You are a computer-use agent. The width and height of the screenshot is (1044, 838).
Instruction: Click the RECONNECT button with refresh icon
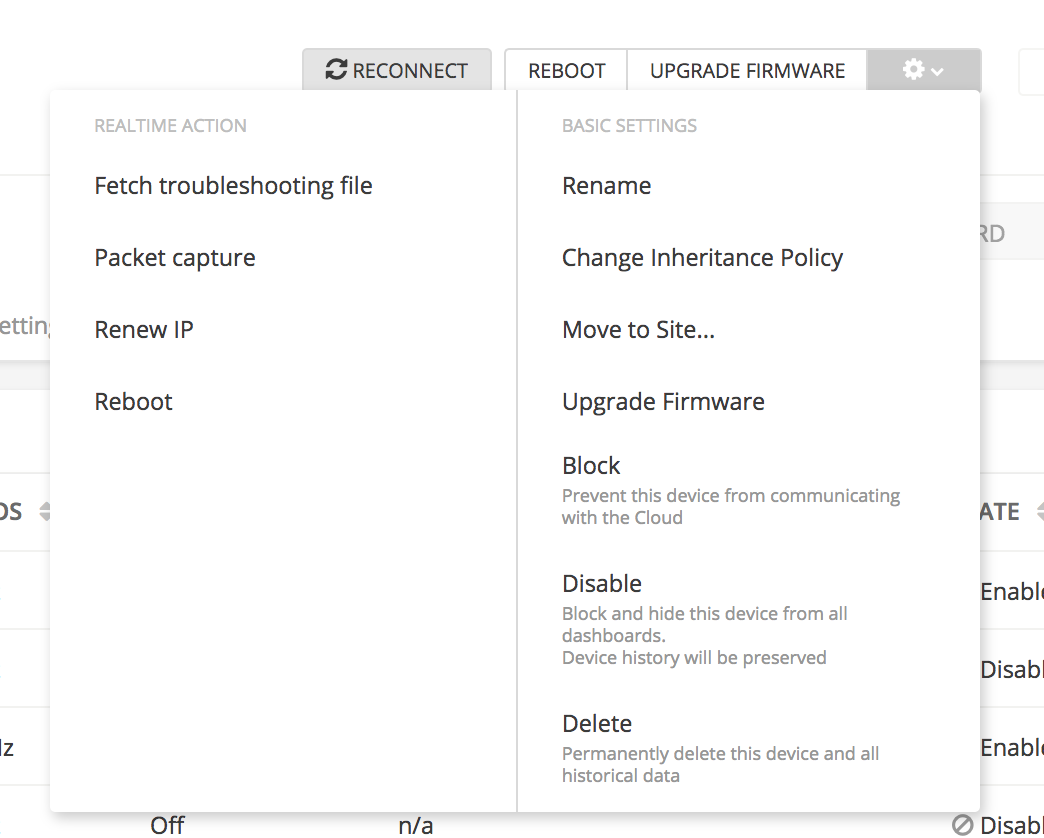pyautogui.click(x=397, y=70)
